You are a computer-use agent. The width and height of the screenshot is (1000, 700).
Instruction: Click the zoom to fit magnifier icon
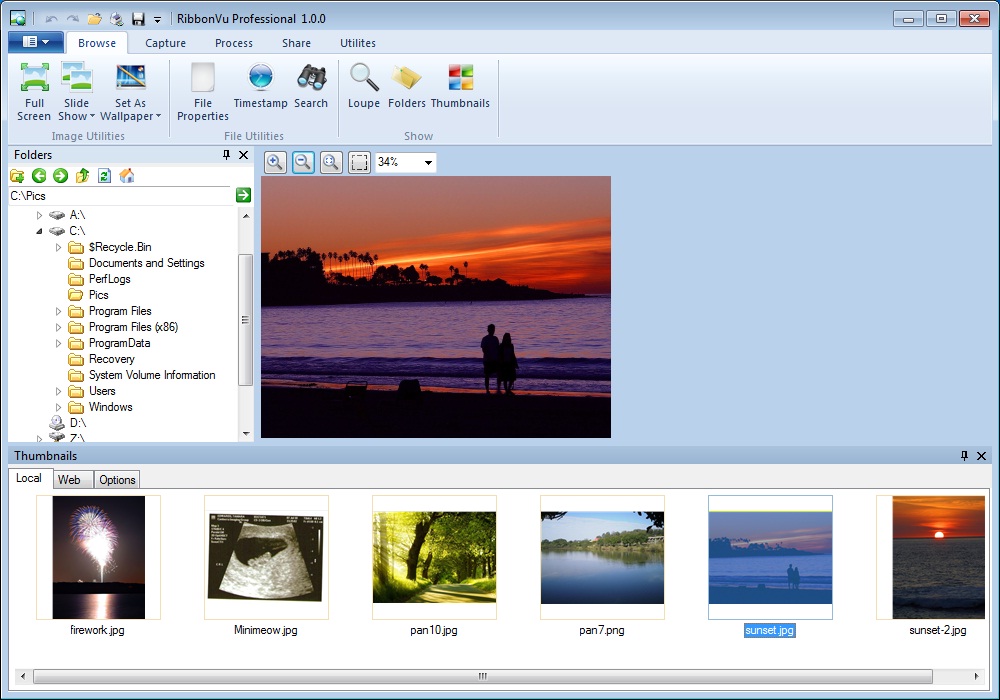coord(331,163)
